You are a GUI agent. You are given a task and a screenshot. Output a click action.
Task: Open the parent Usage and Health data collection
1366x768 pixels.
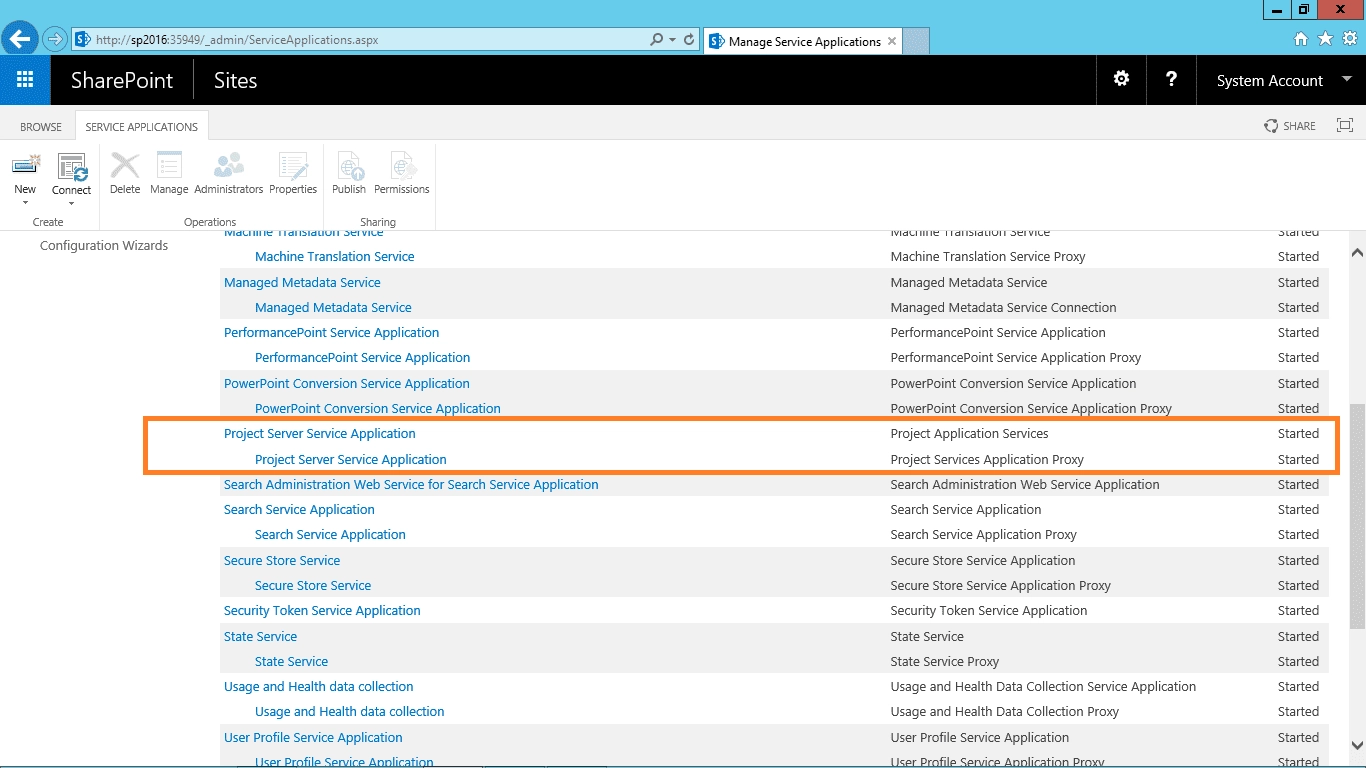(318, 687)
